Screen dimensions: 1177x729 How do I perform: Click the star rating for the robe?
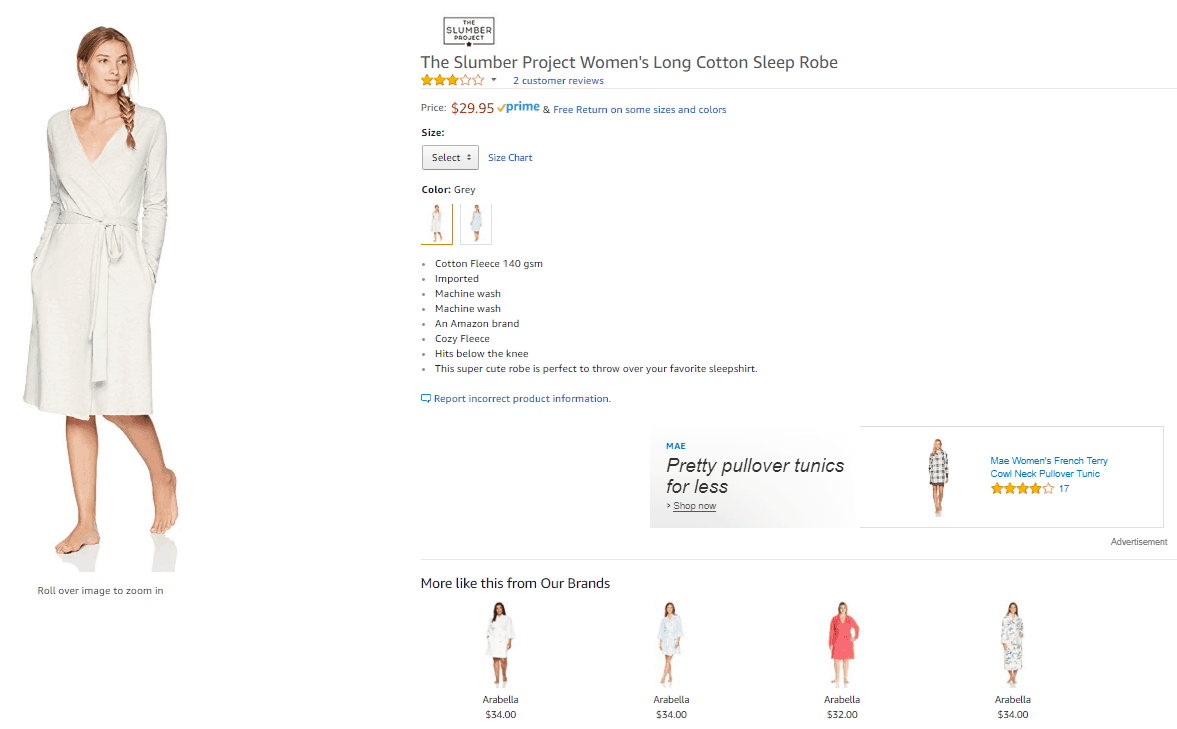[453, 80]
